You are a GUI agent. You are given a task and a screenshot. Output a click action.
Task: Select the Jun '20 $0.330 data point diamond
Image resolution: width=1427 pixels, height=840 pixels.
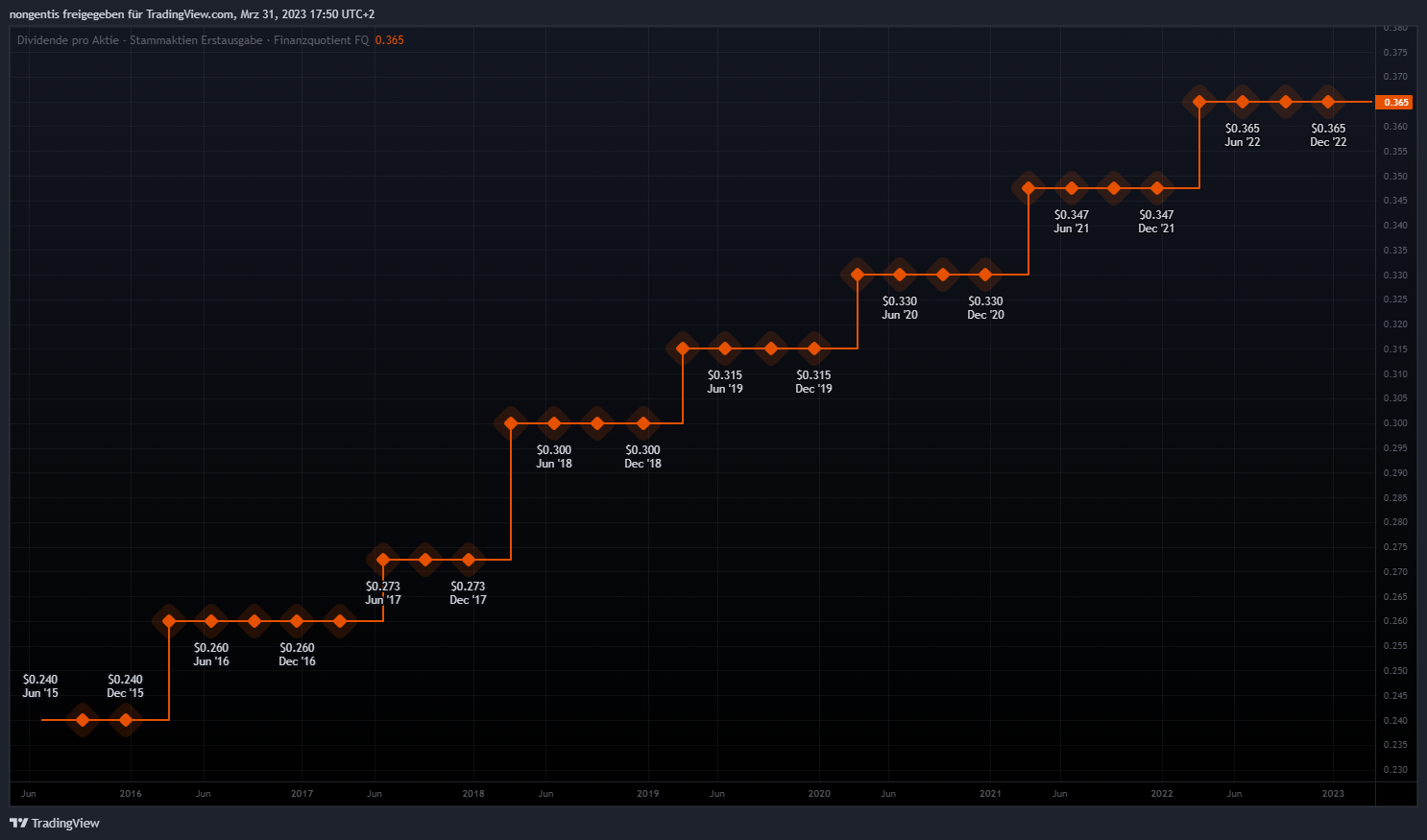pos(900,275)
